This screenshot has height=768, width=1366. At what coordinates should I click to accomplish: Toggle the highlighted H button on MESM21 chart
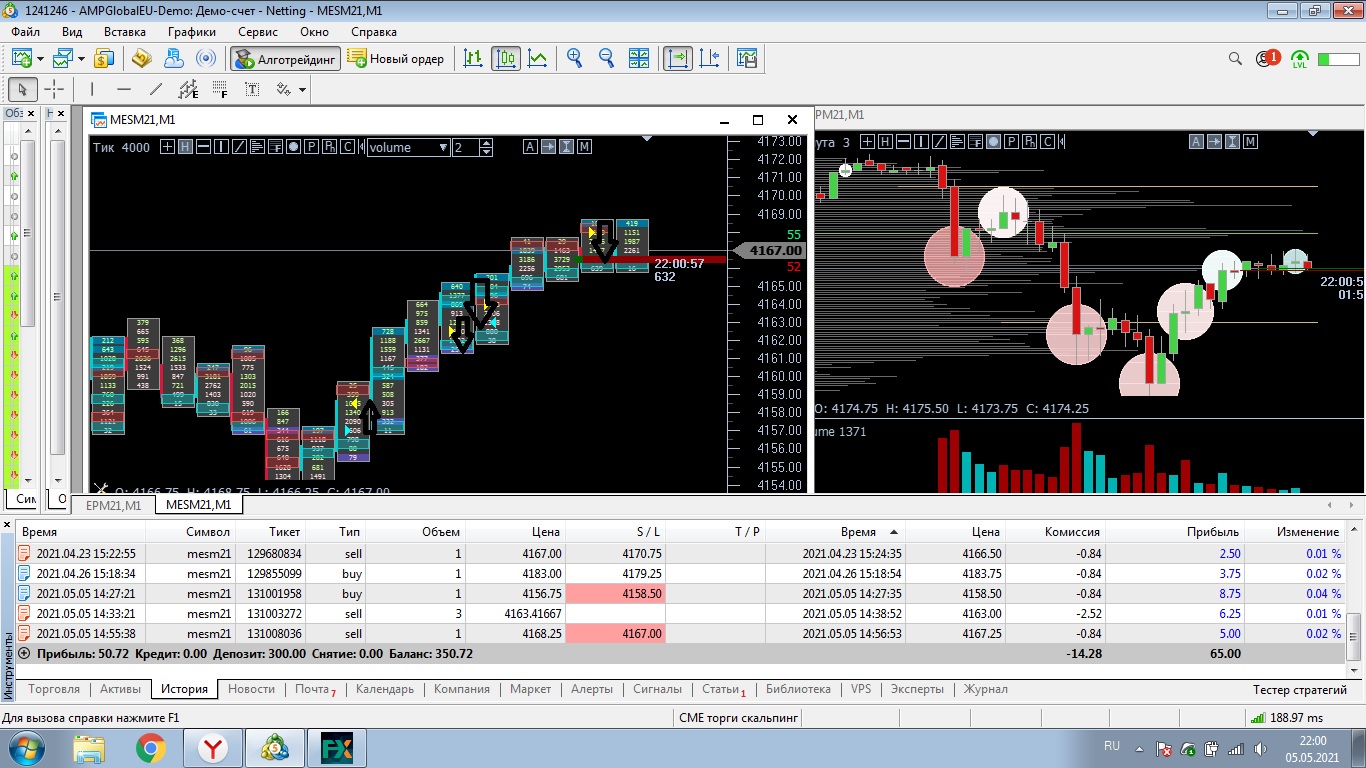click(x=185, y=147)
